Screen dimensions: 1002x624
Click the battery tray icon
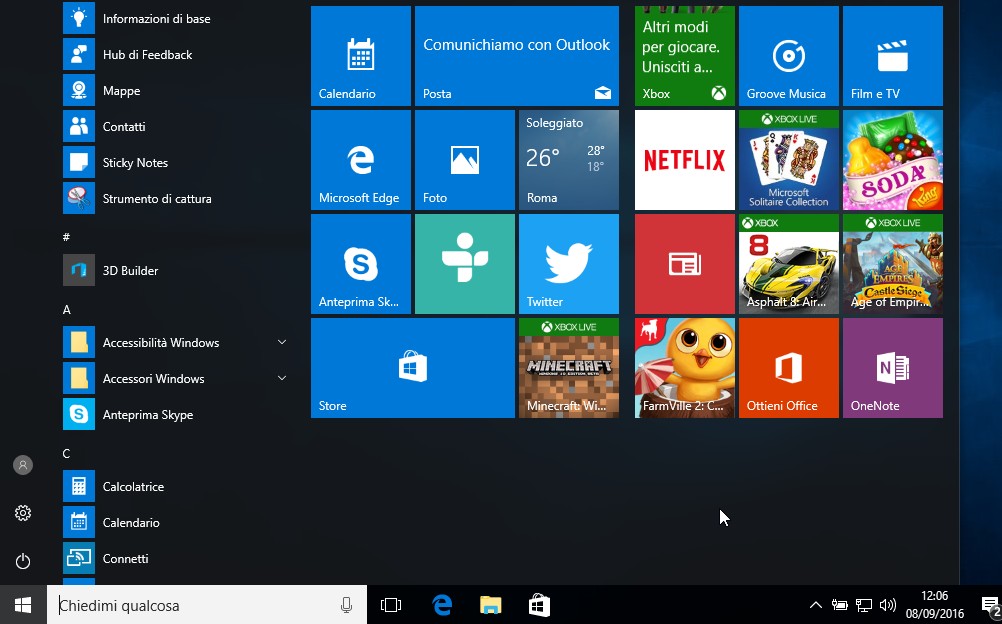click(839, 605)
